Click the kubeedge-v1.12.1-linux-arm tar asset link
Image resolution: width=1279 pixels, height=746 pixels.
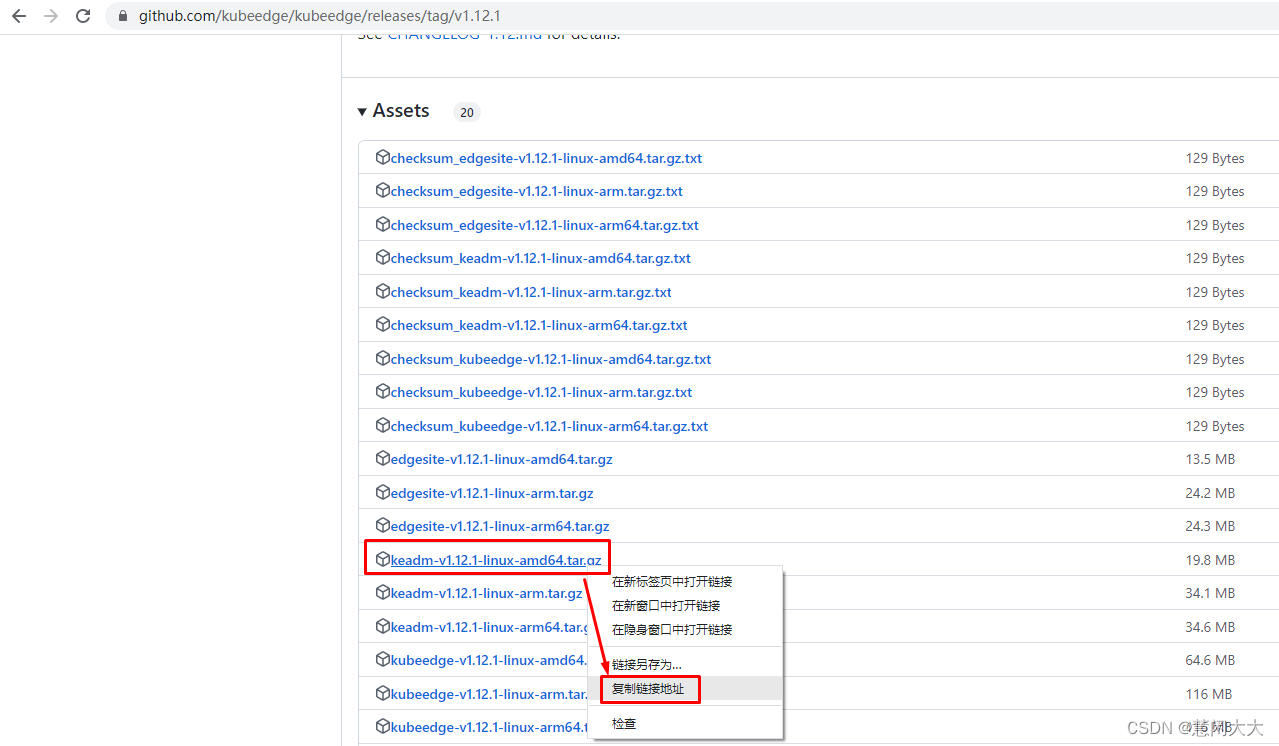pyautogui.click(x=490, y=694)
